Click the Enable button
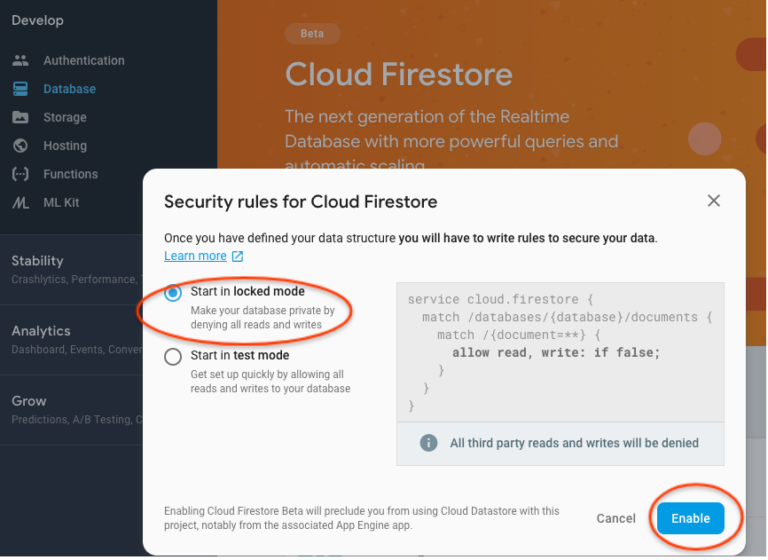768x560 pixels. (690, 518)
